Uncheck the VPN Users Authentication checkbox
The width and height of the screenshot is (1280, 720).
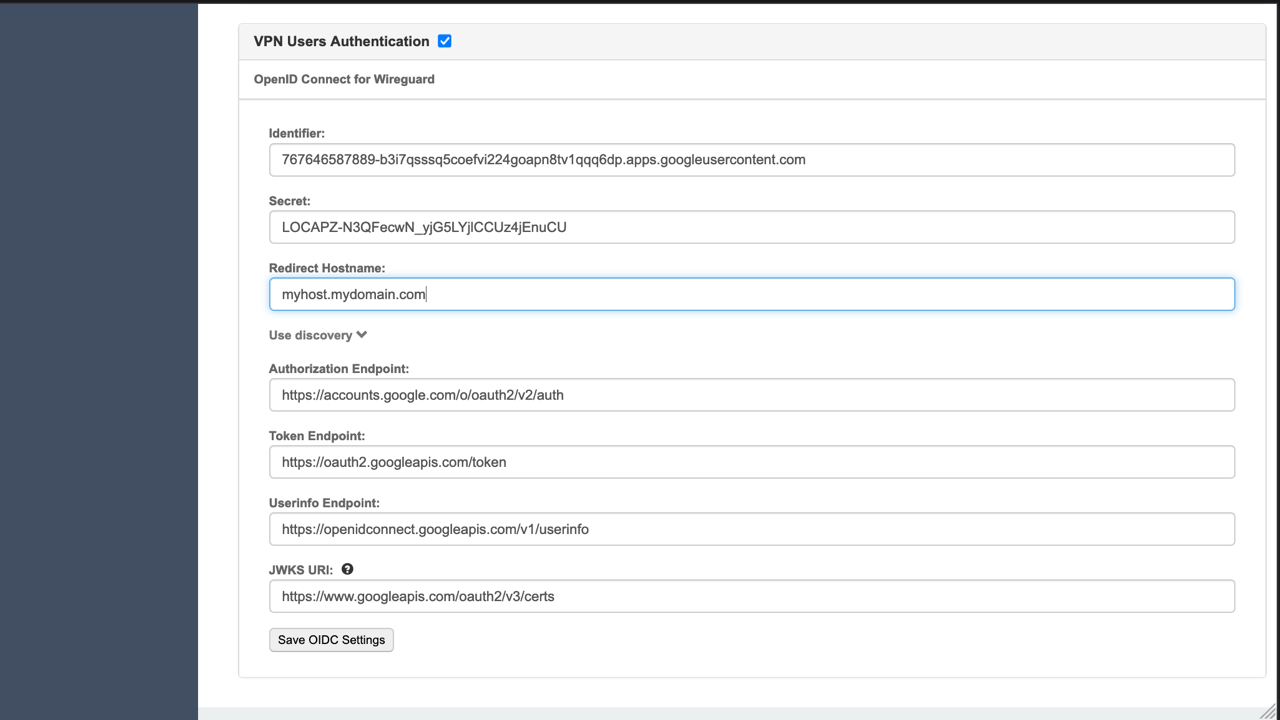(x=445, y=41)
